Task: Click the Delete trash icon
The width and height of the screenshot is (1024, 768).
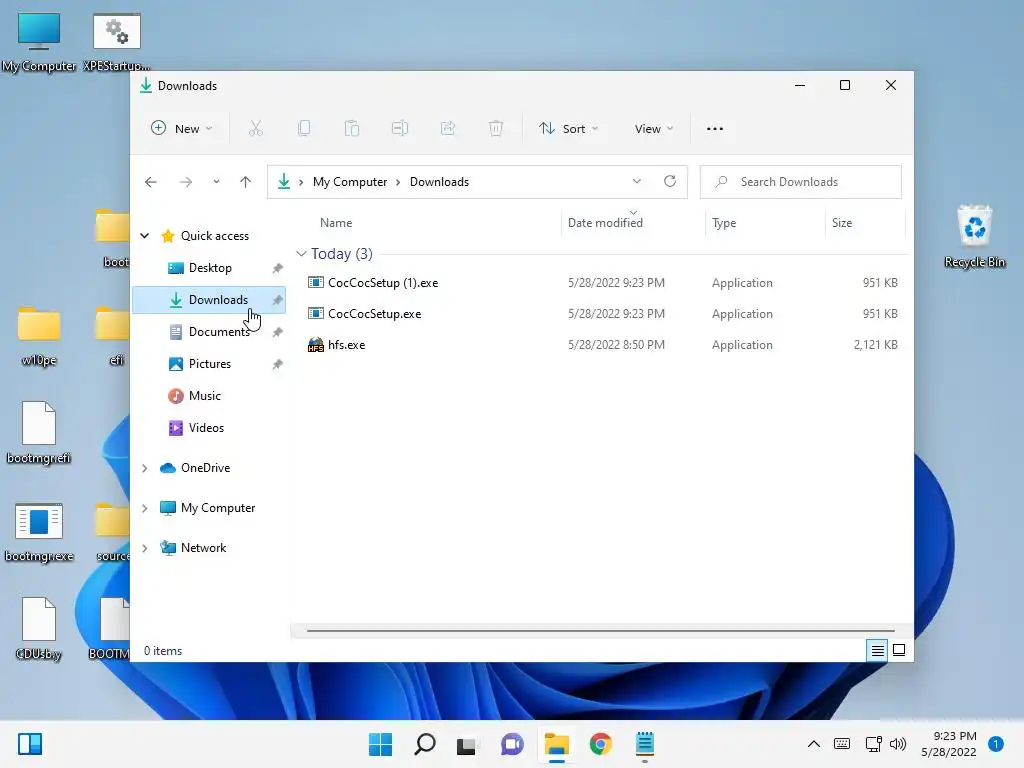Action: pos(496,129)
